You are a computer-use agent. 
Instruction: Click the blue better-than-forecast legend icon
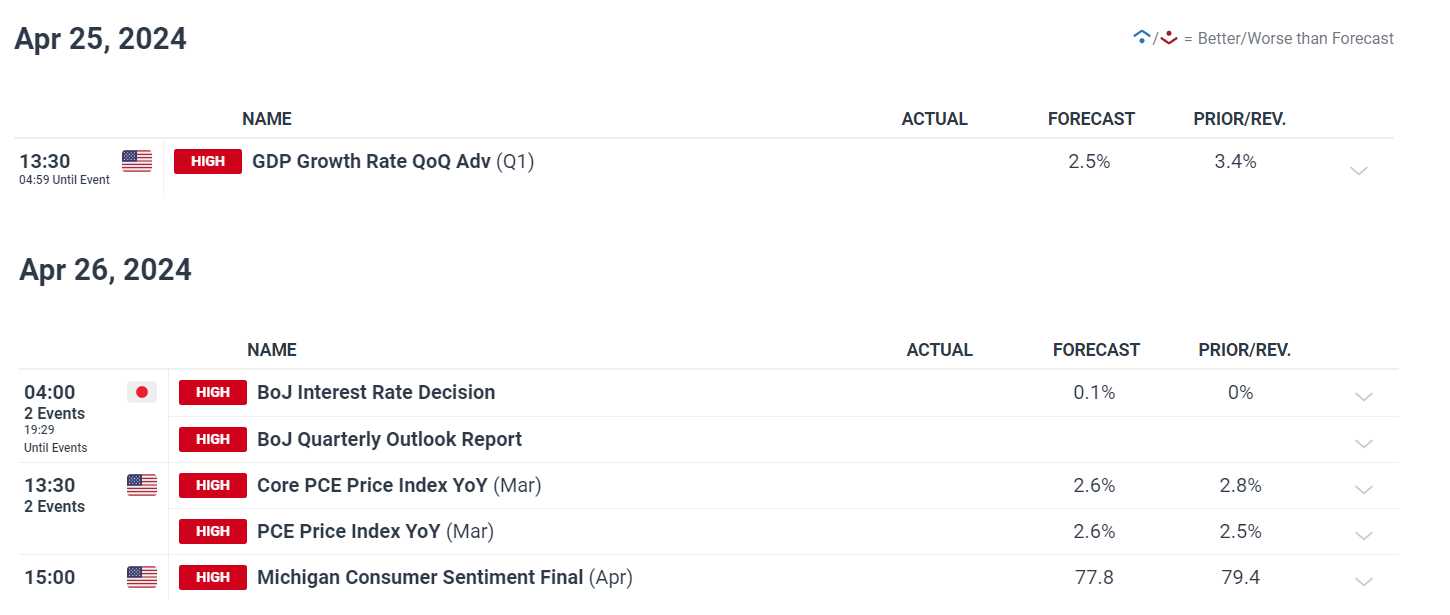point(1141,37)
